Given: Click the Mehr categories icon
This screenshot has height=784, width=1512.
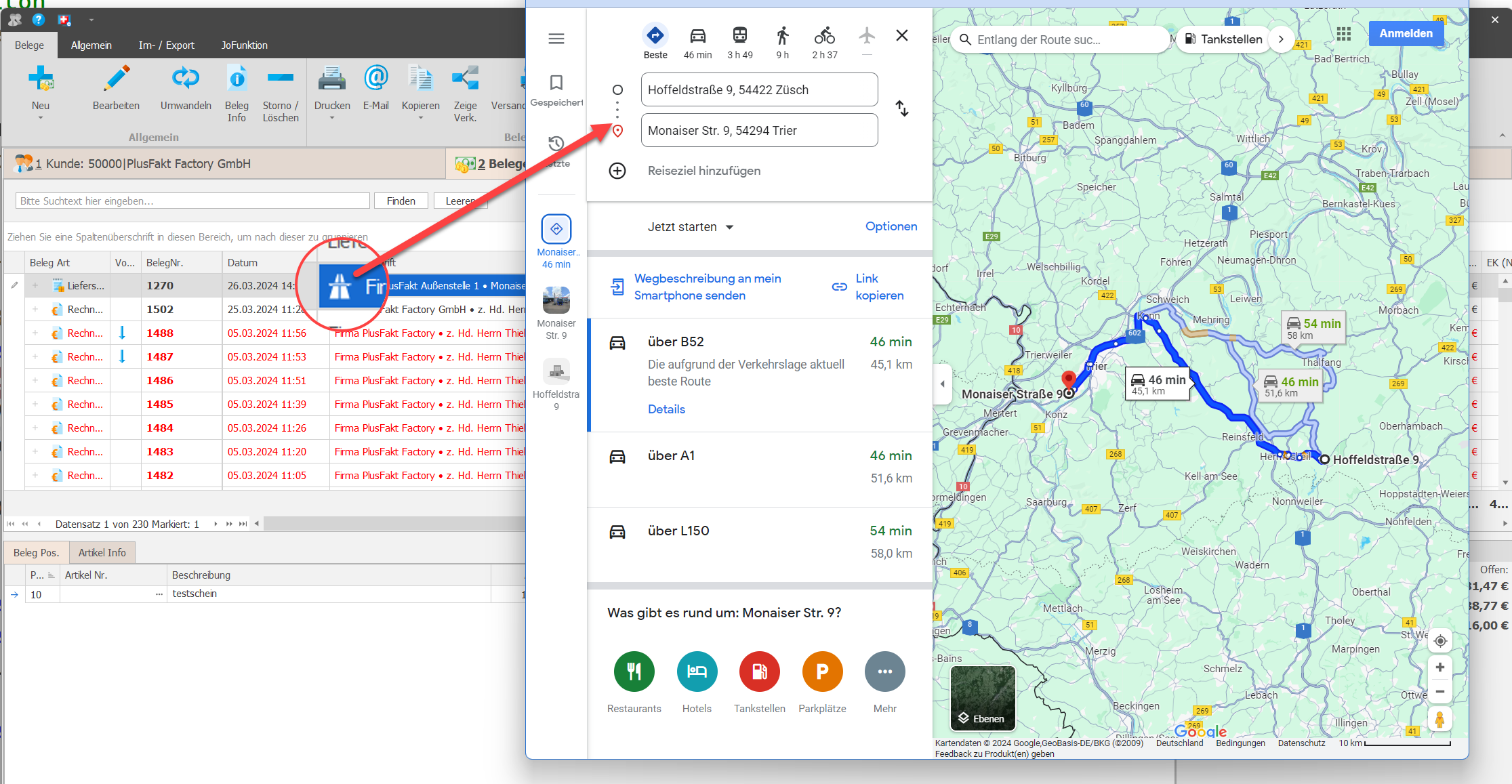Looking at the screenshot, I should (x=885, y=672).
